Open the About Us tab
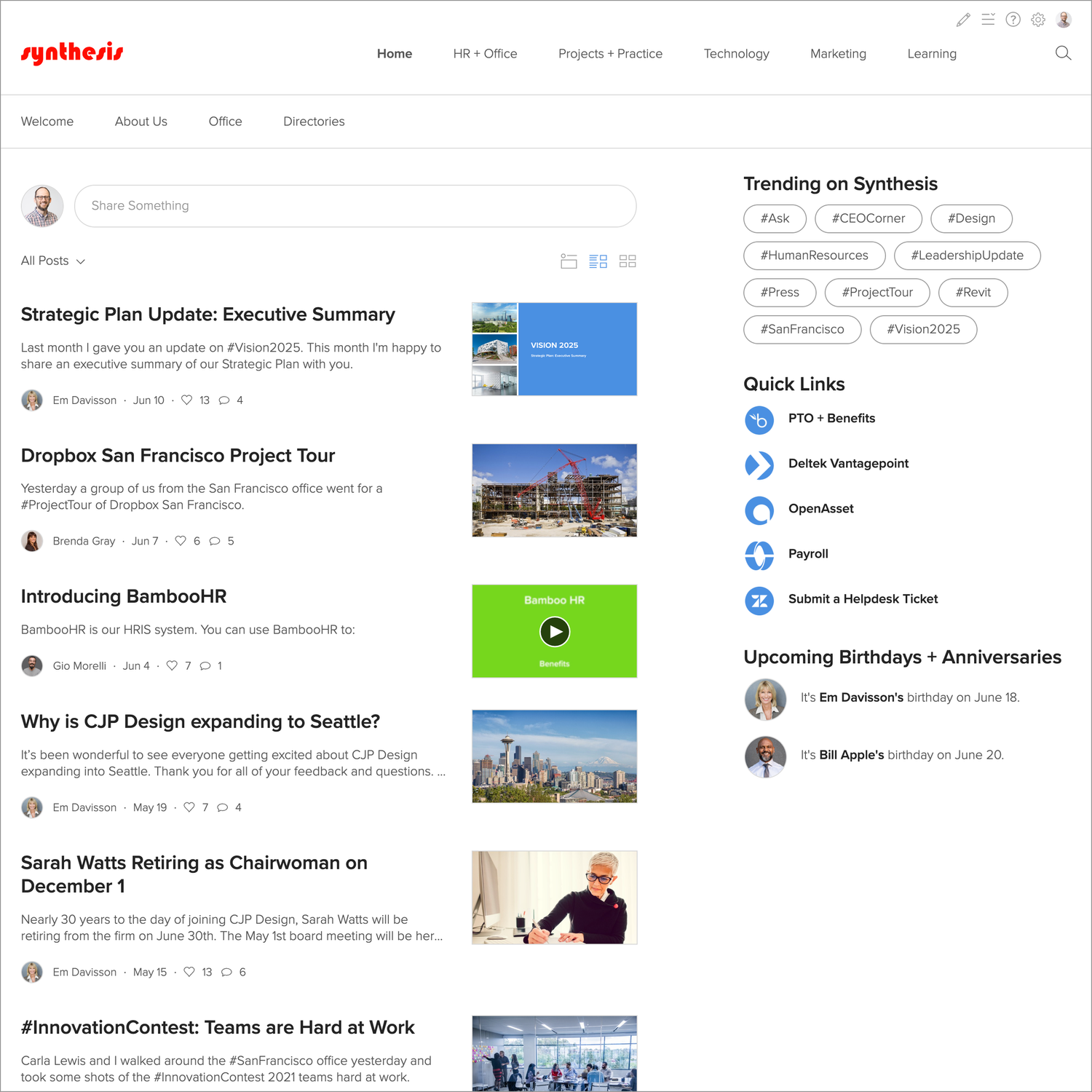 (x=141, y=122)
